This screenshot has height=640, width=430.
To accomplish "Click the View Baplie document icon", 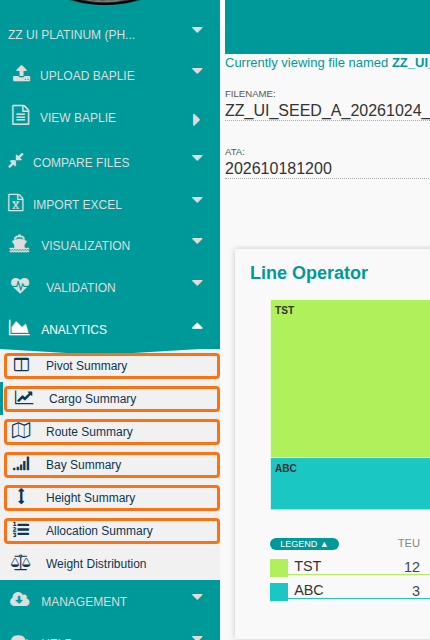I will pyautogui.click(x=20, y=115).
